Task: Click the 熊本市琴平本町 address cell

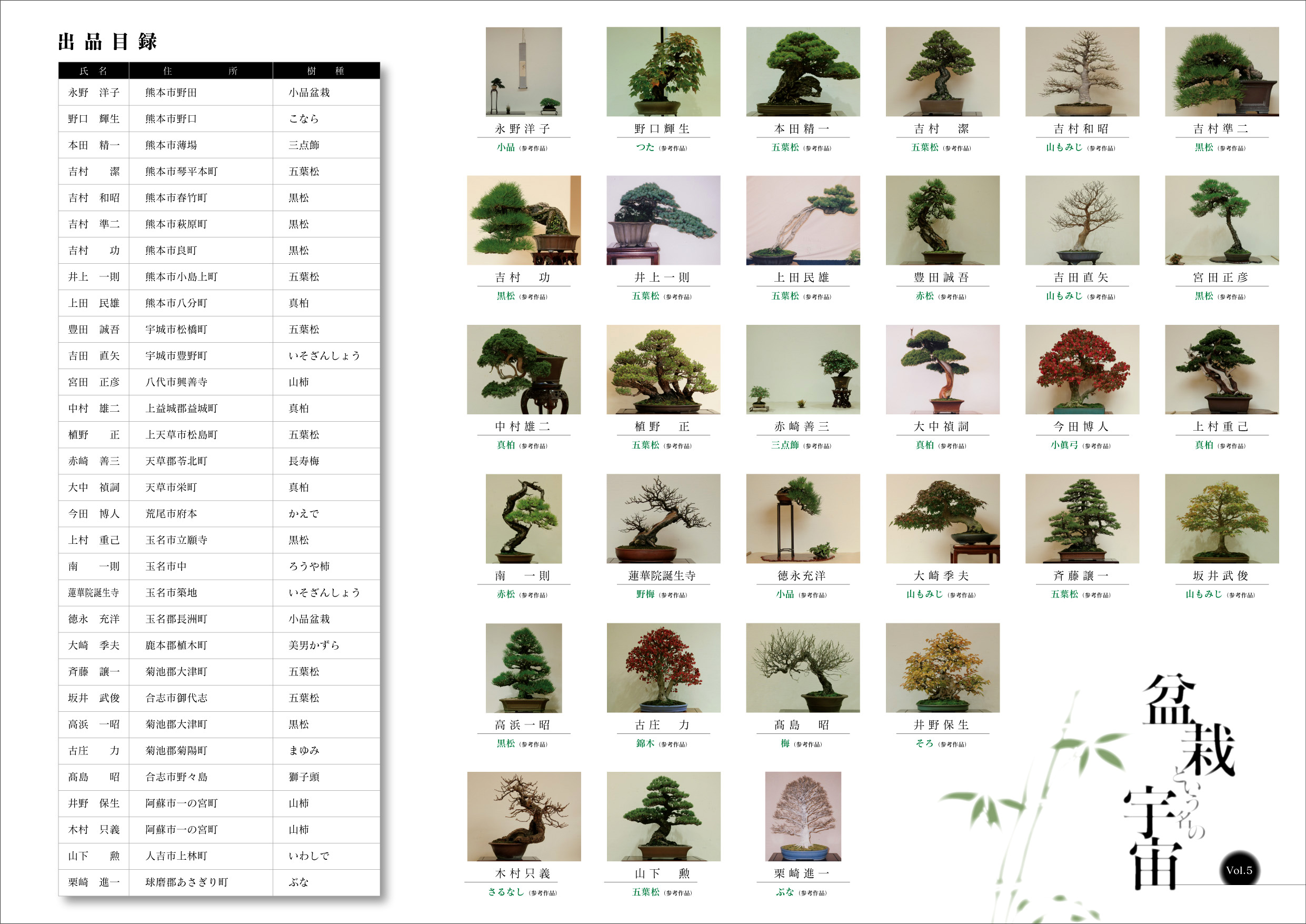Action: (181, 171)
